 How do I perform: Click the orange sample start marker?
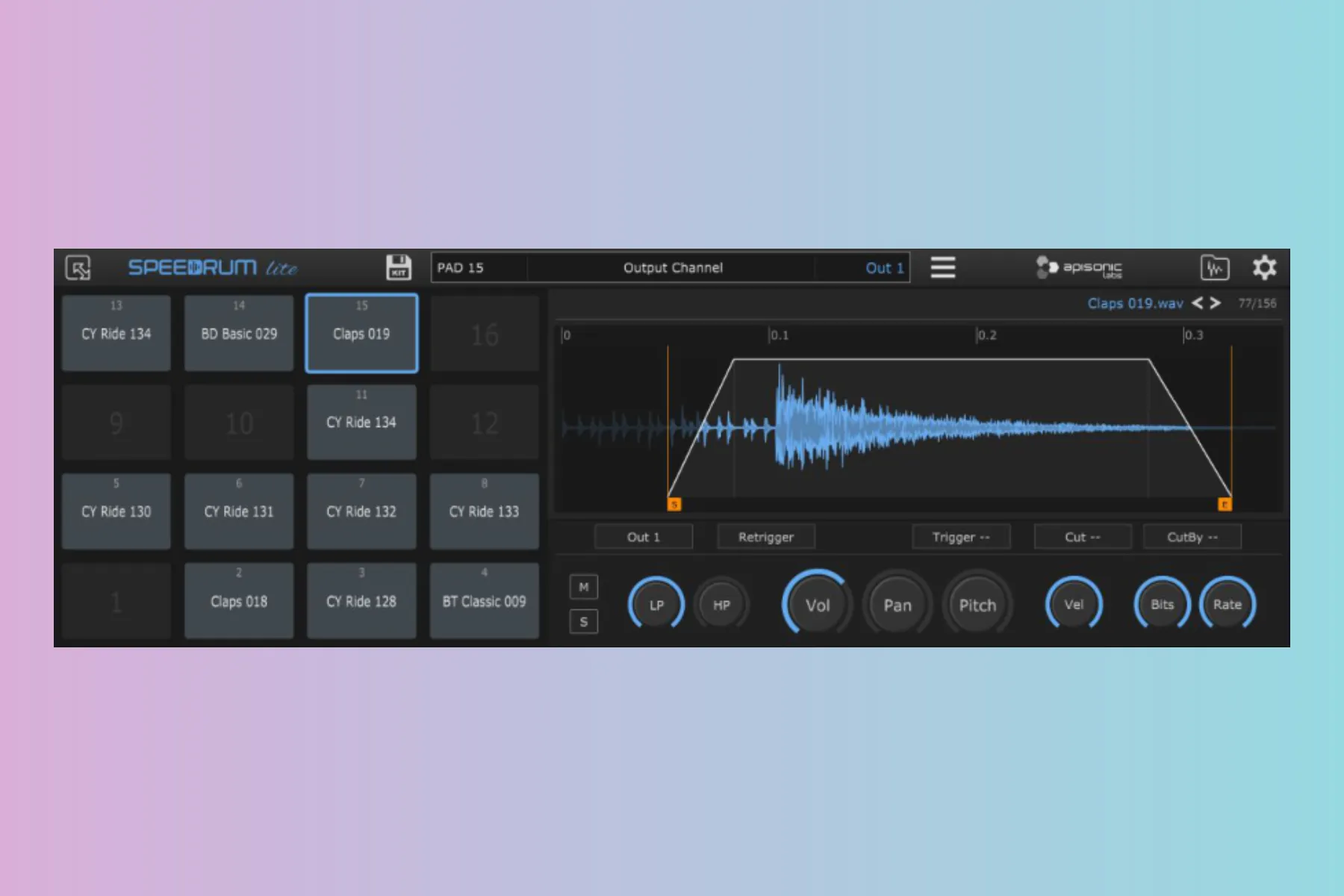pos(673,505)
